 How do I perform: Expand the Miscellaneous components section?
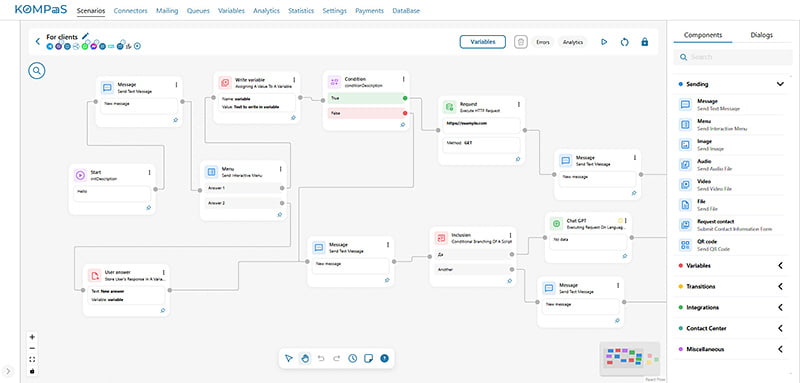[780, 349]
